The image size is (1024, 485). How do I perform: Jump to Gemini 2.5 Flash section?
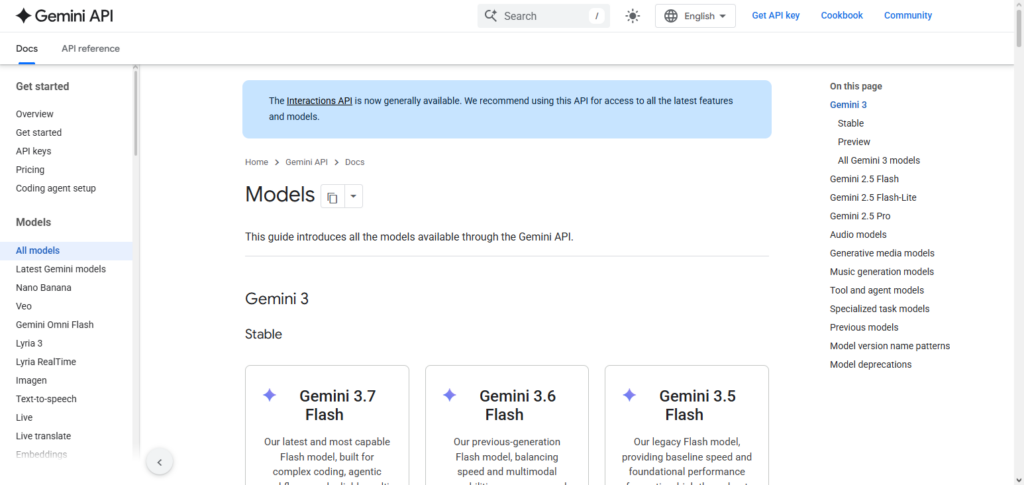pyautogui.click(x=864, y=179)
